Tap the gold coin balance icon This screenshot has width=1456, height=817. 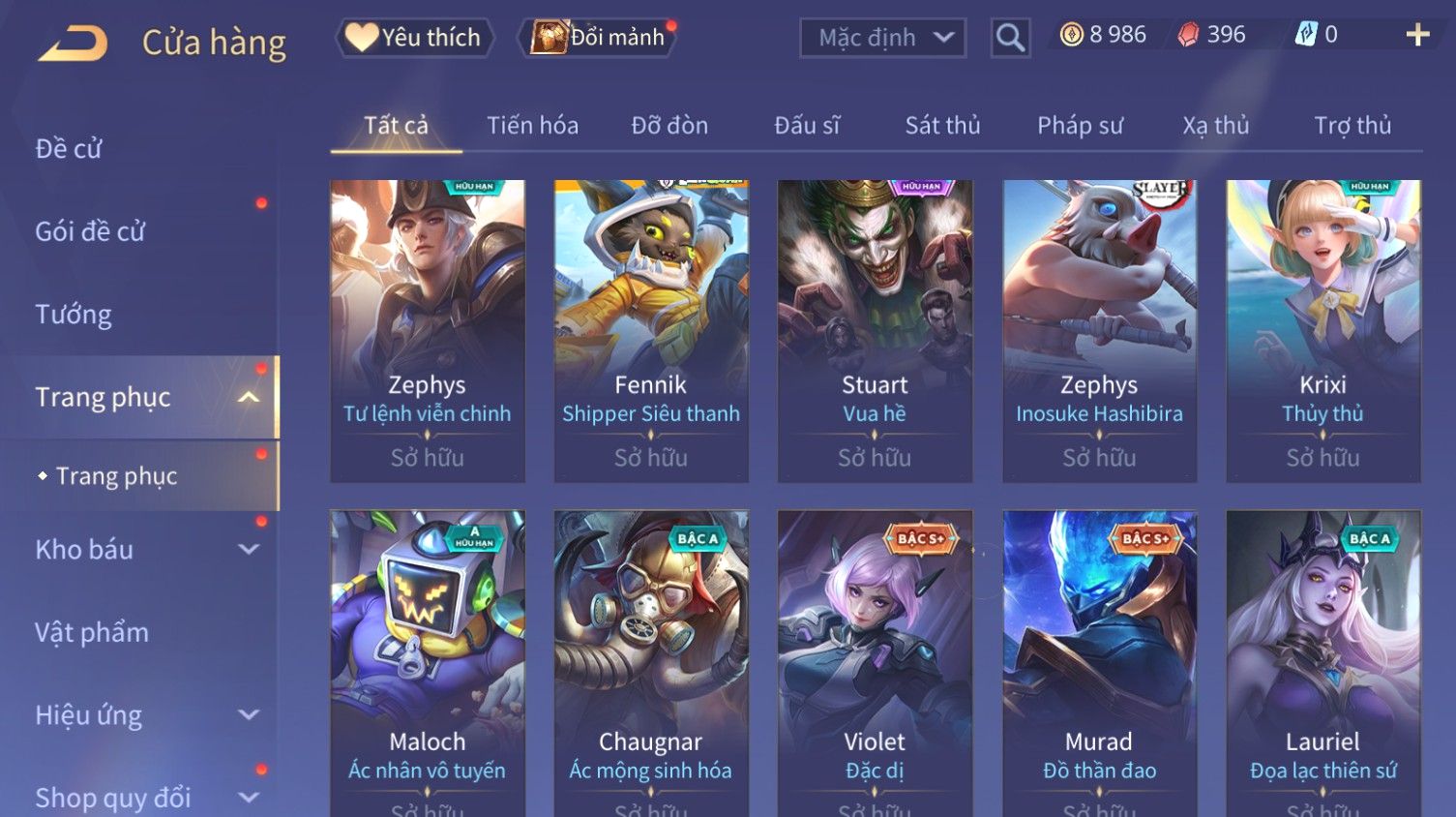coord(1071,35)
